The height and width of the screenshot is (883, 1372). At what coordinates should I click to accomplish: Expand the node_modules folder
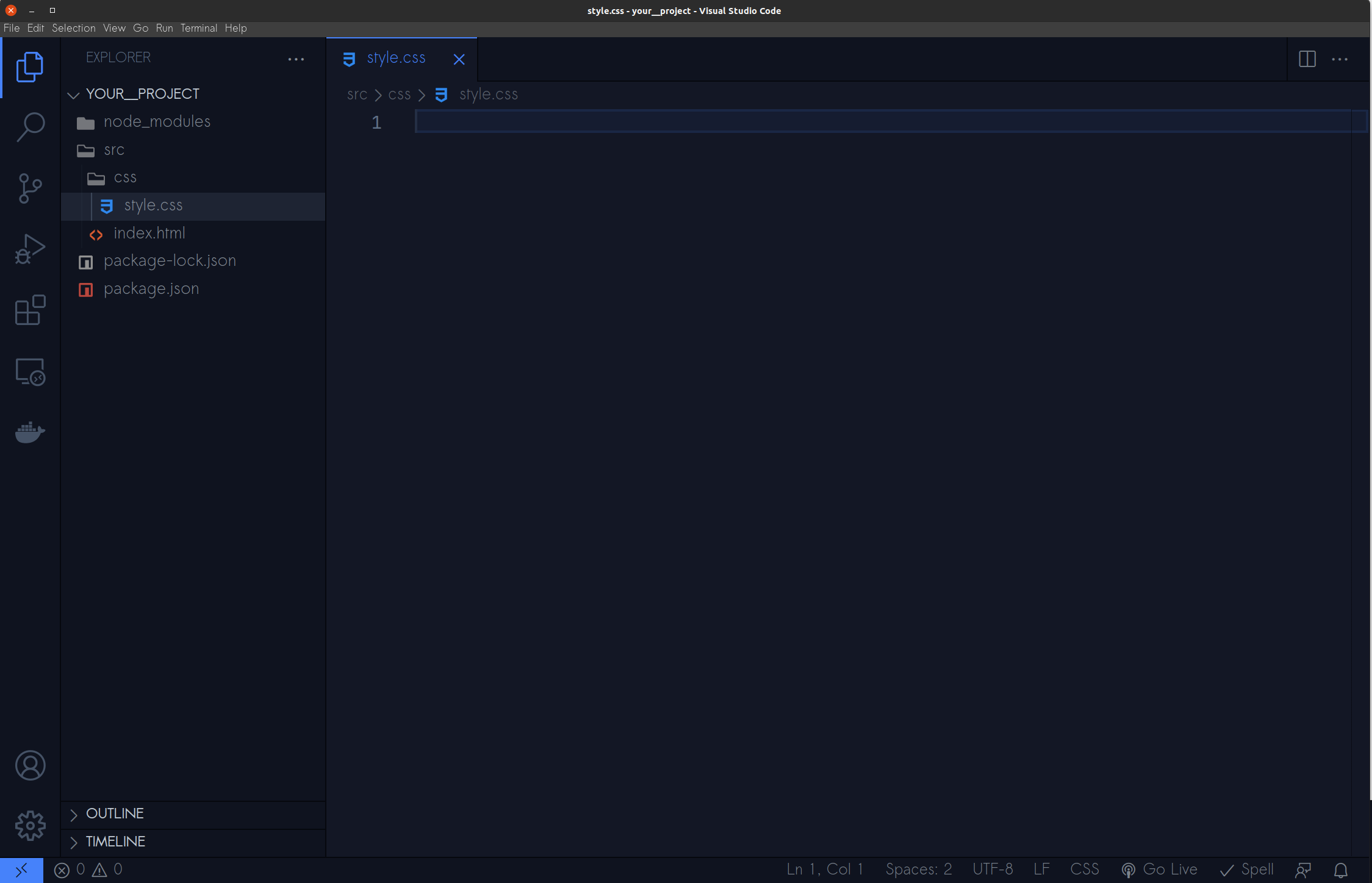tap(193, 122)
